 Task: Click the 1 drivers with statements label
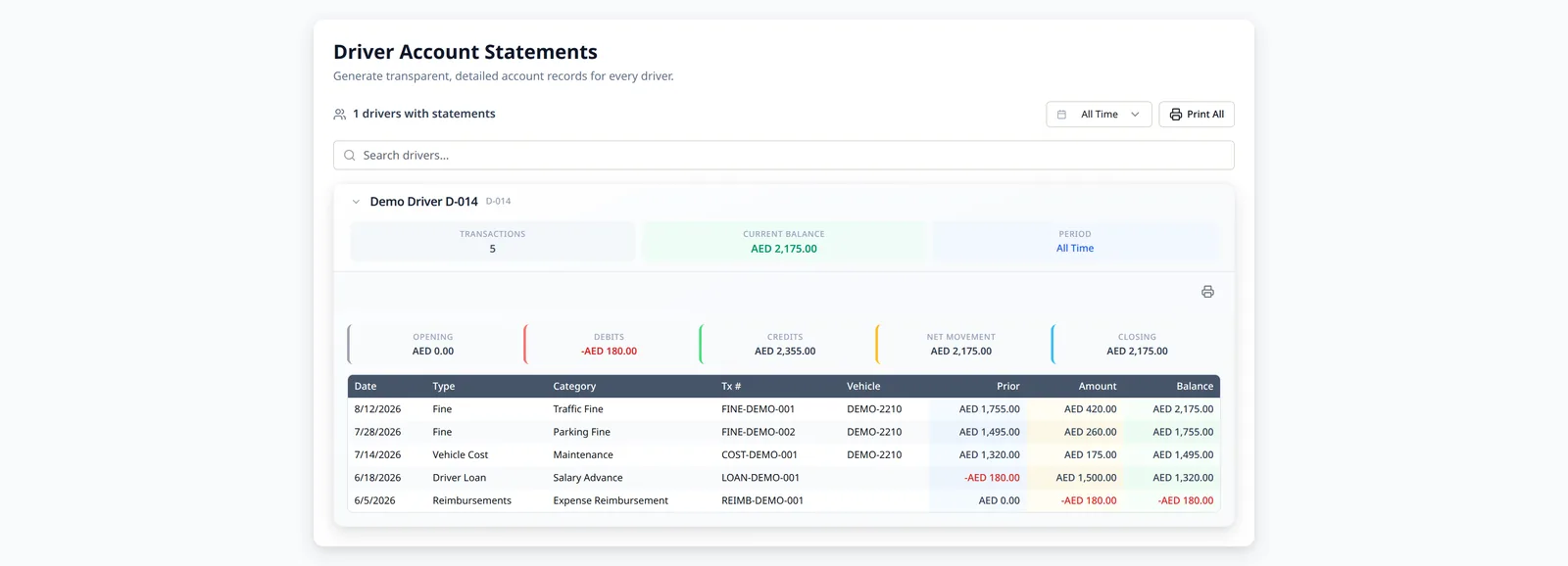tap(423, 115)
